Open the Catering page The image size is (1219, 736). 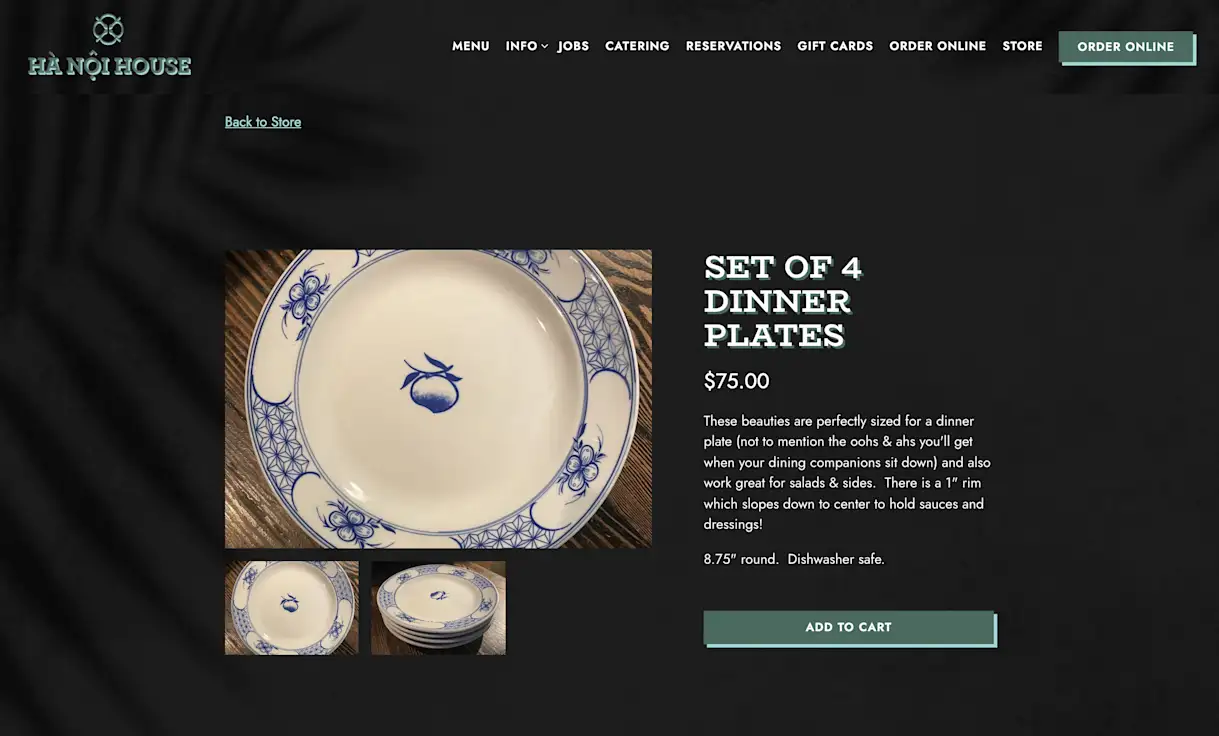[637, 46]
